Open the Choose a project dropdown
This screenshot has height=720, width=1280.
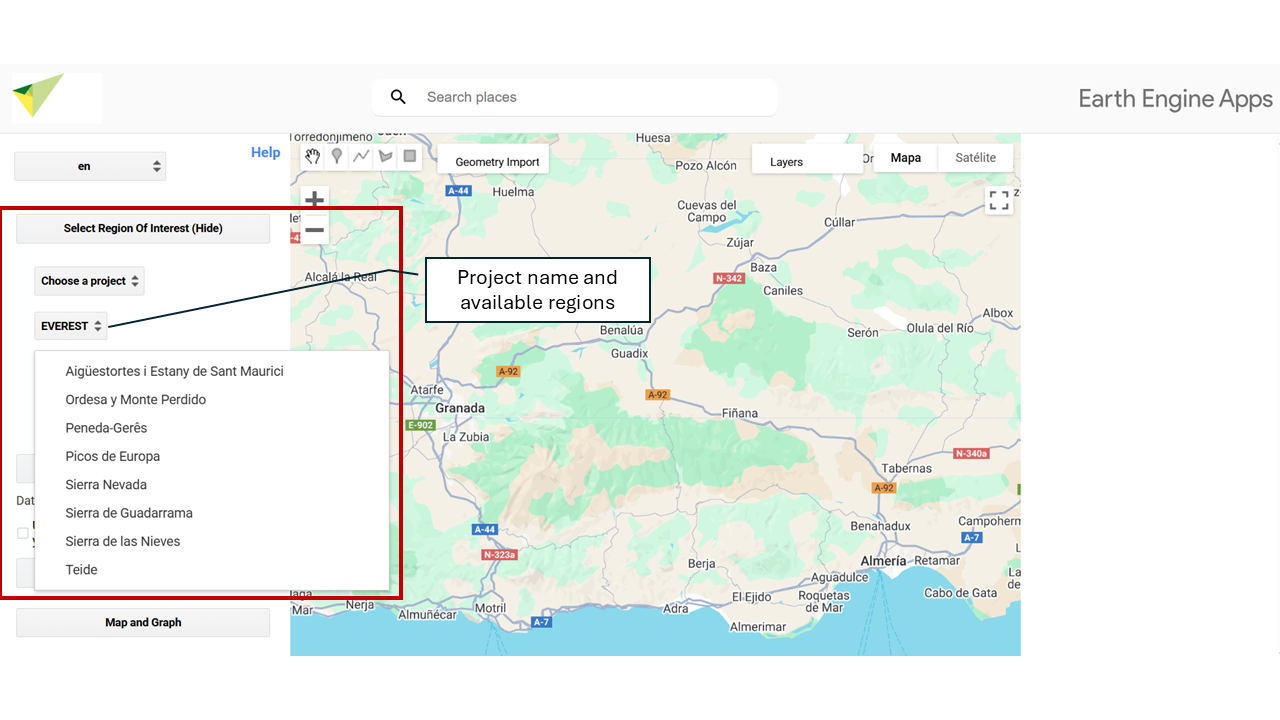[x=89, y=281]
